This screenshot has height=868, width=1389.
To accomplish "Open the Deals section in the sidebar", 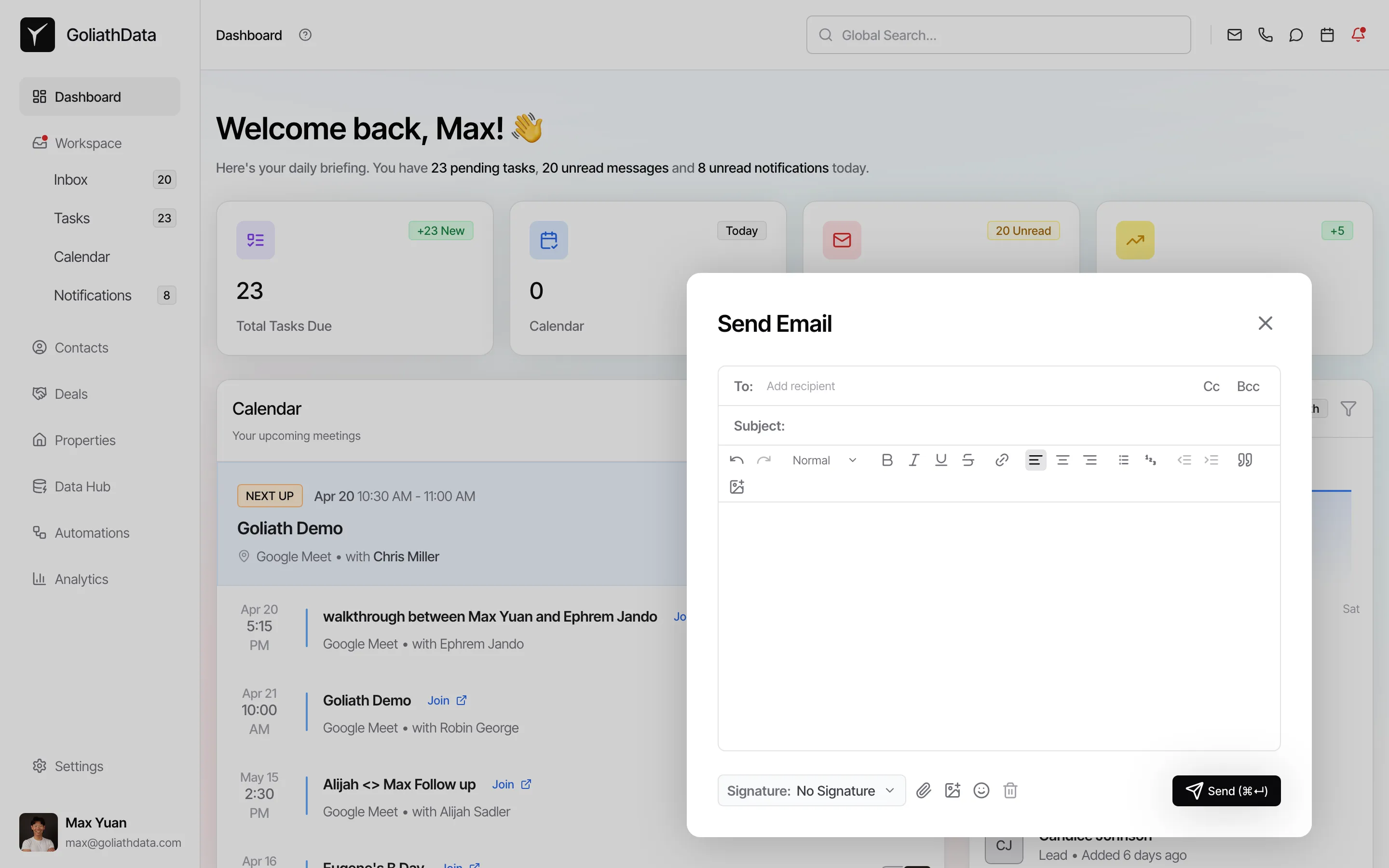I will click(x=69, y=393).
